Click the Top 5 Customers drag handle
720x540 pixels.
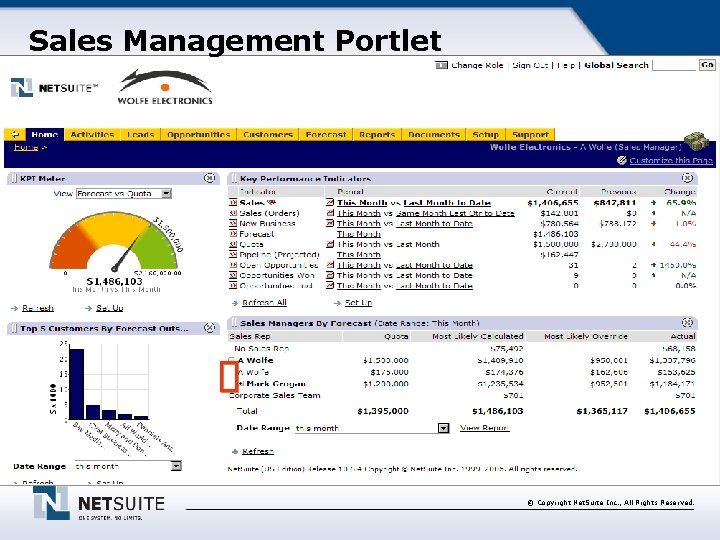tap(14, 328)
